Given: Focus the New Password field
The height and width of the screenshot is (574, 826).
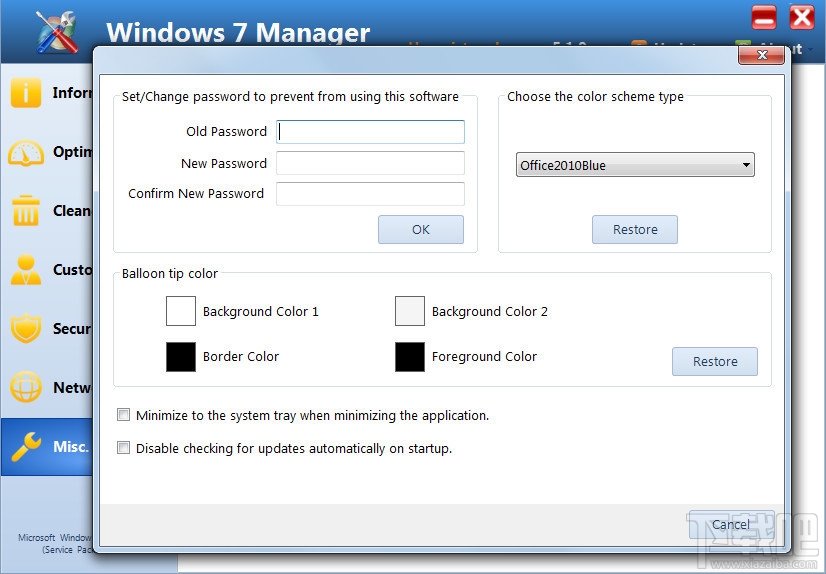Looking at the screenshot, I should click(x=370, y=163).
